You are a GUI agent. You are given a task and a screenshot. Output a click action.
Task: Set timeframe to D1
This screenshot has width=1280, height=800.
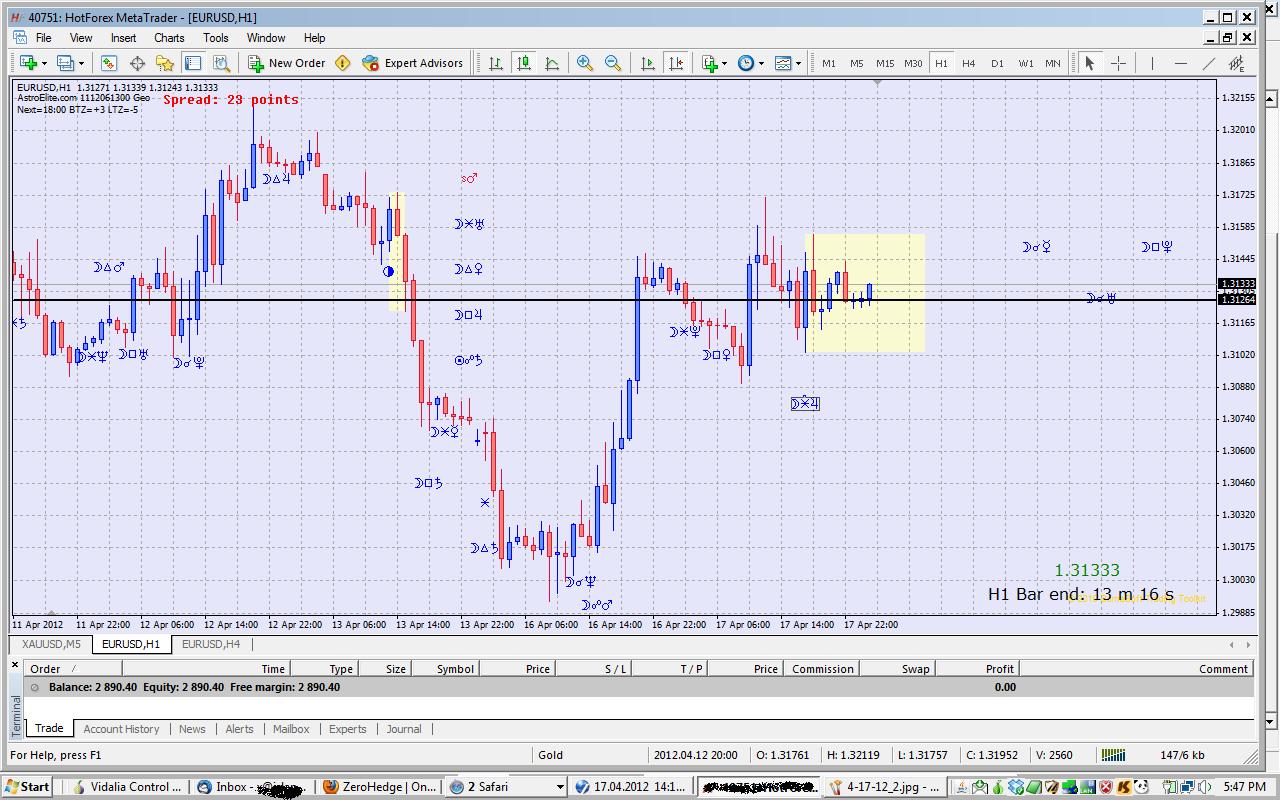point(997,63)
